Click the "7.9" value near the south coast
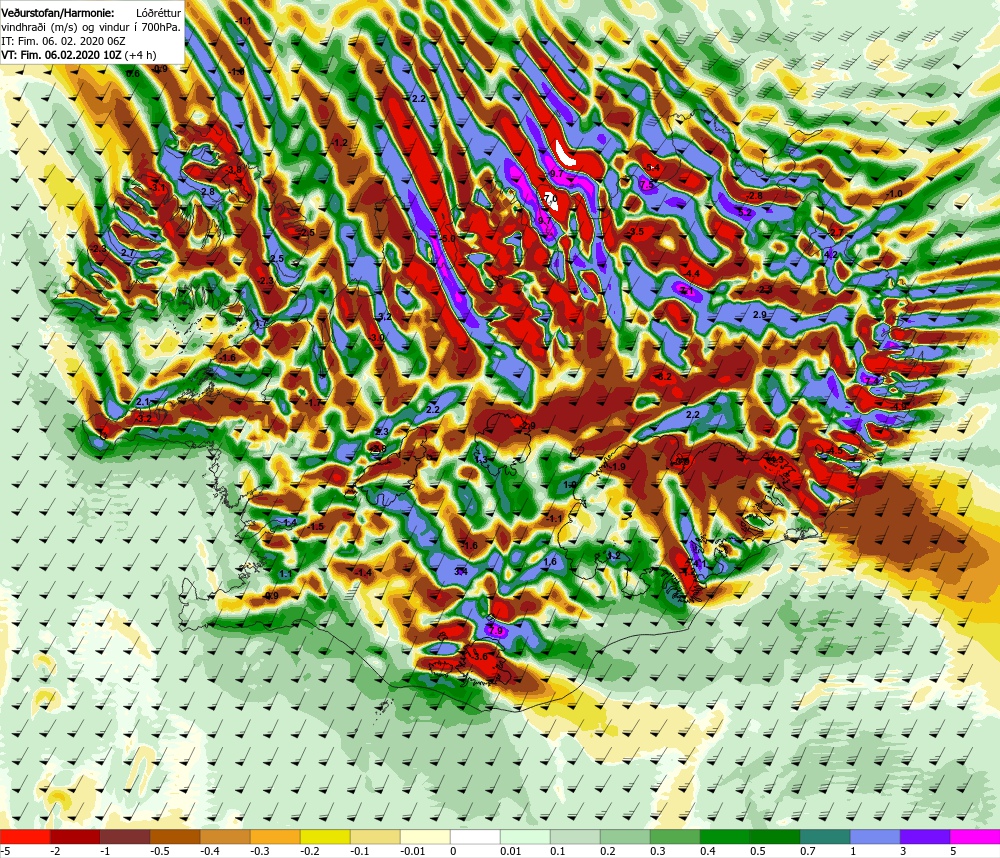Viewport: 1000px width, 858px height. click(x=496, y=631)
